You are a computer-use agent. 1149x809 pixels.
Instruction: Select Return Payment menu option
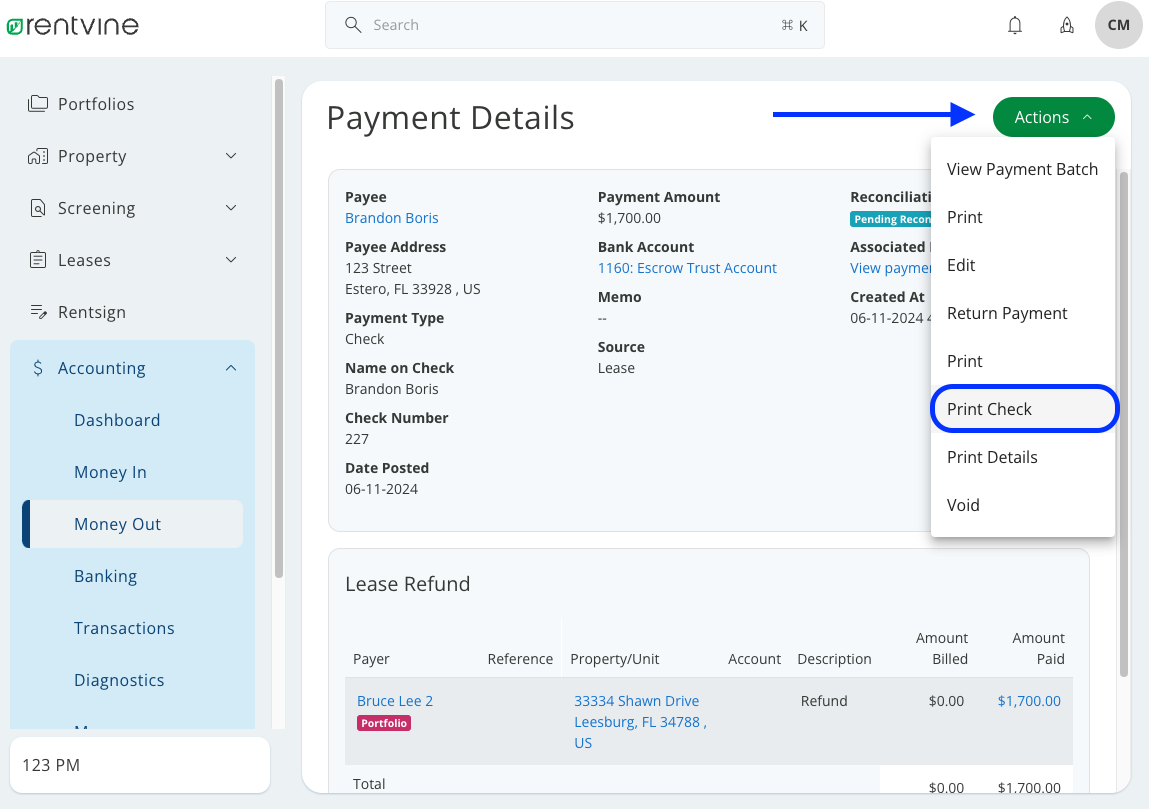pyautogui.click(x=1007, y=313)
